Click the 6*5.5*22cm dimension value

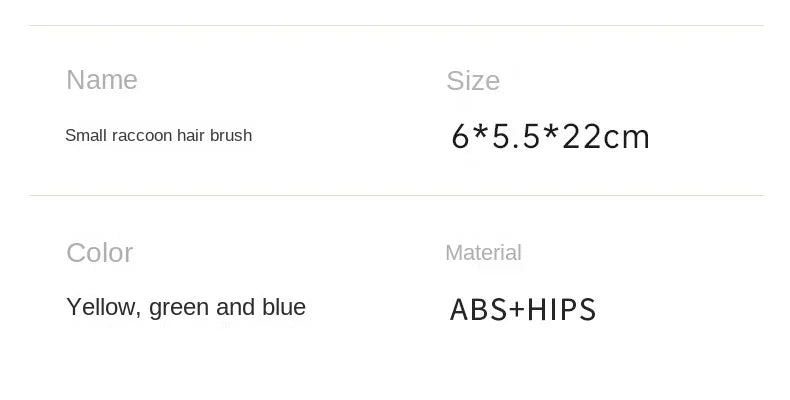click(x=550, y=136)
